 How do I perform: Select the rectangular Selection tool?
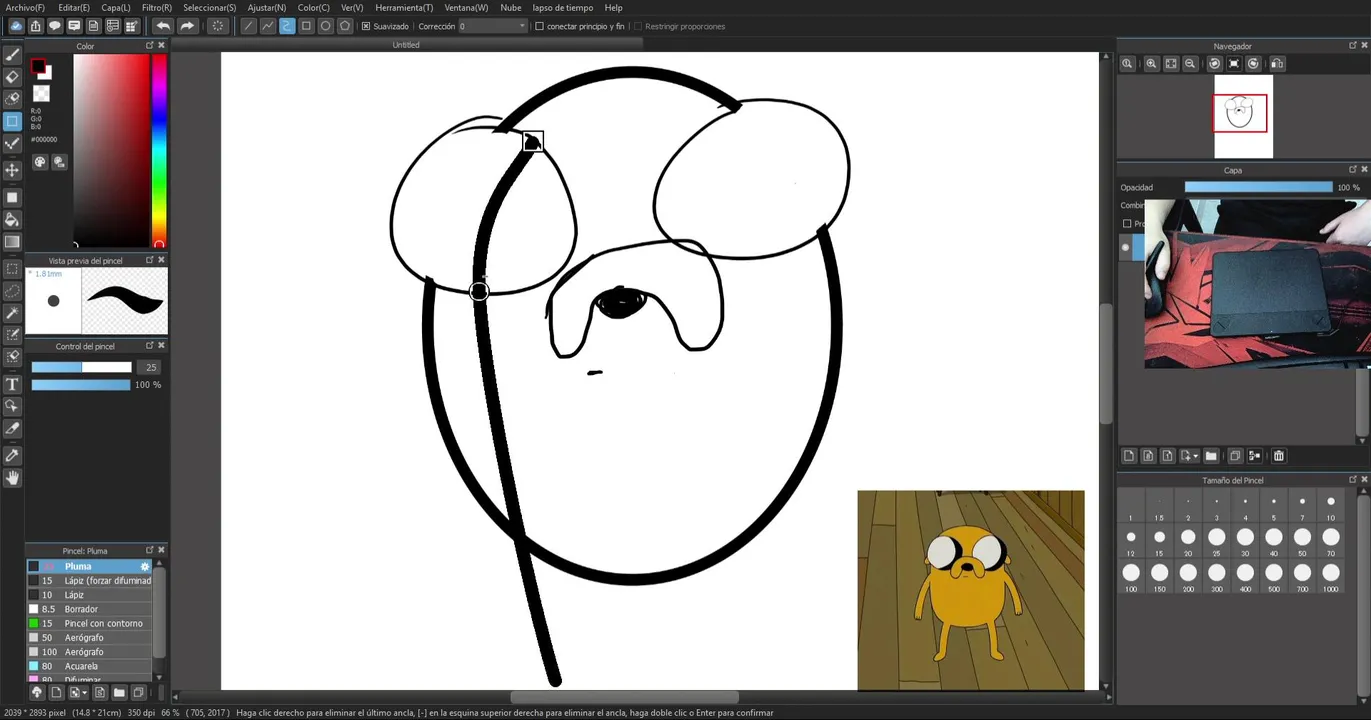(12, 269)
